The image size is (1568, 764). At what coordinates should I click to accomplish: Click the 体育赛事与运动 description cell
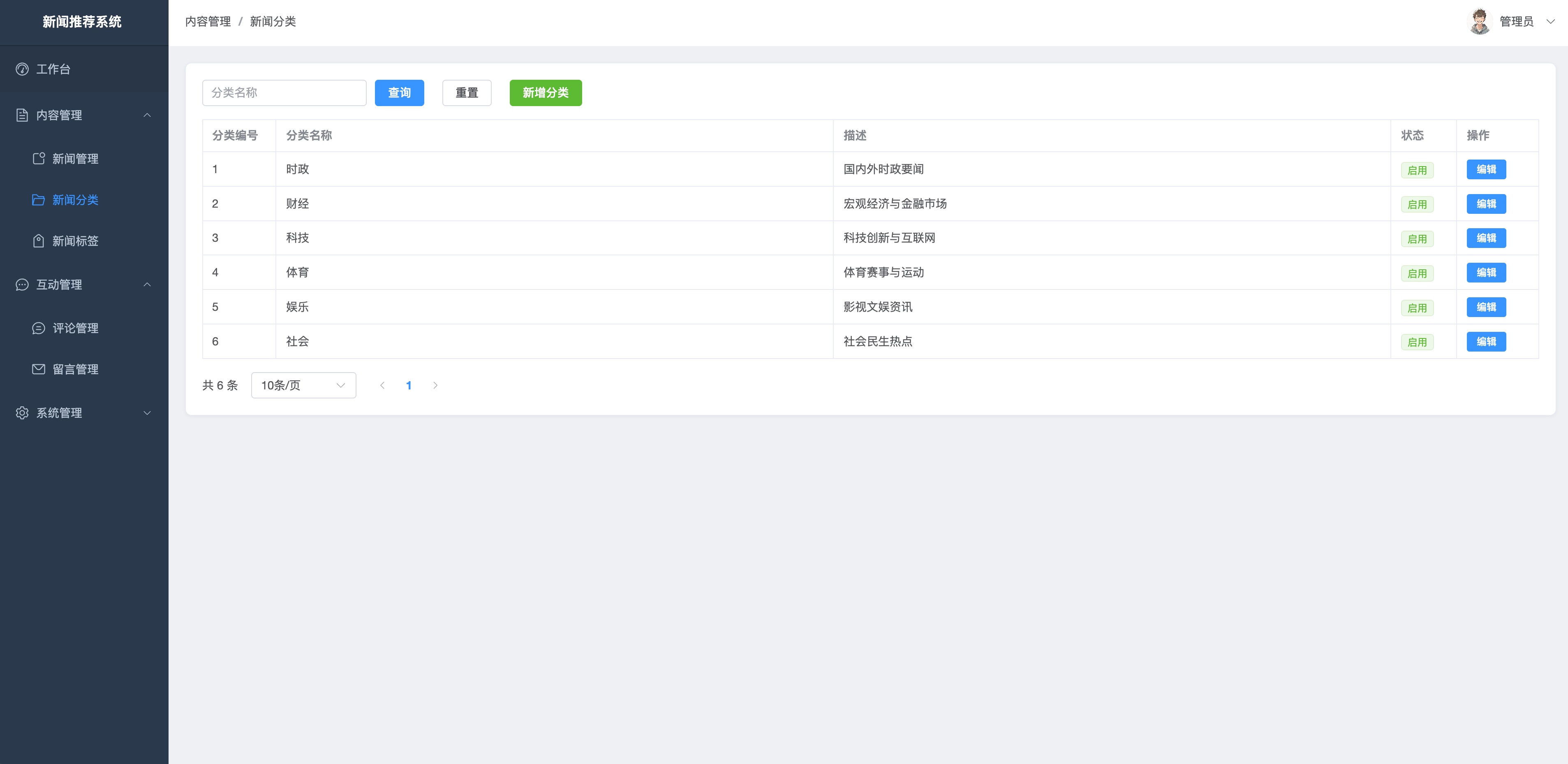(1112, 273)
